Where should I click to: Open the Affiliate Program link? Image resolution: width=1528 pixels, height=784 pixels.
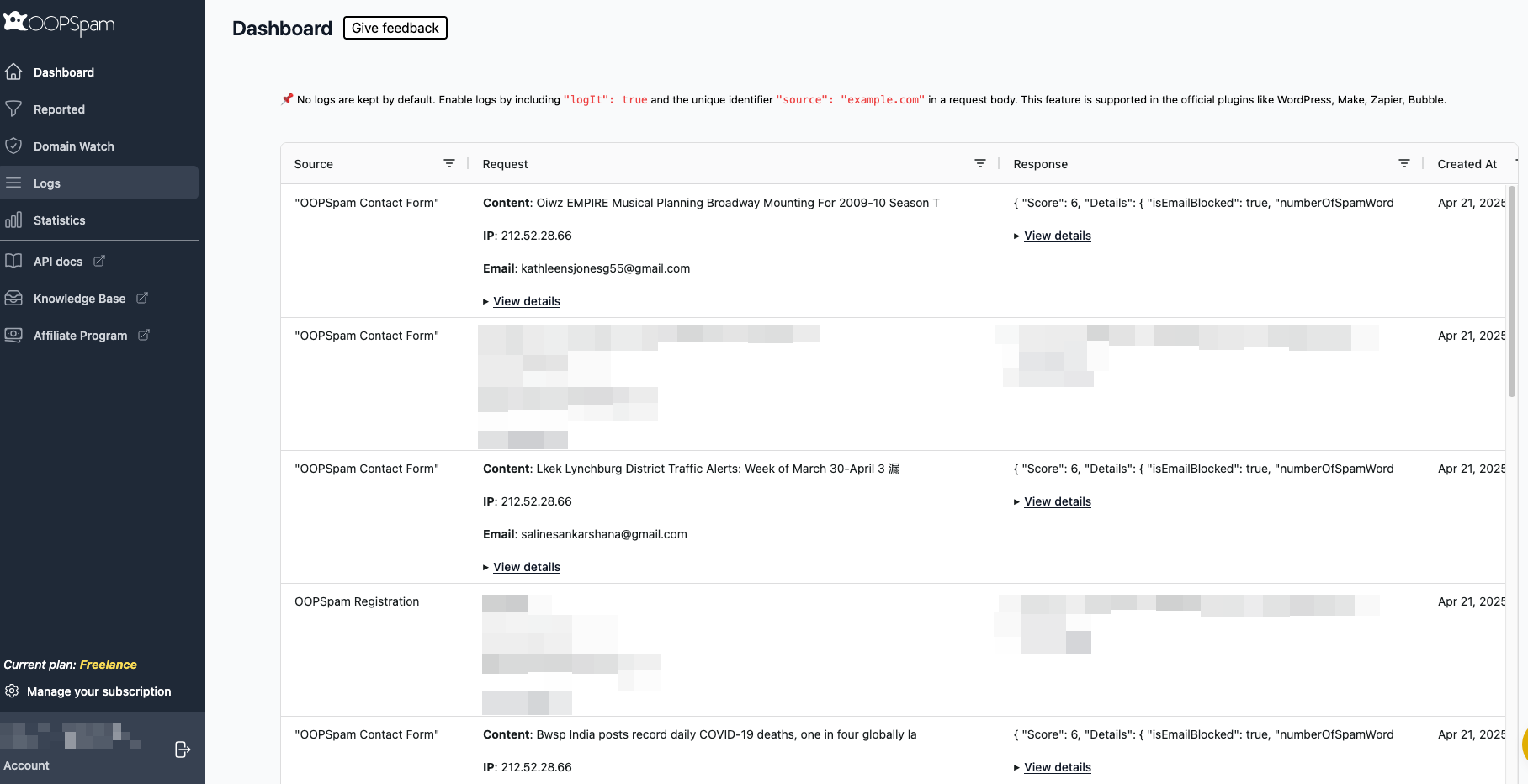click(81, 336)
